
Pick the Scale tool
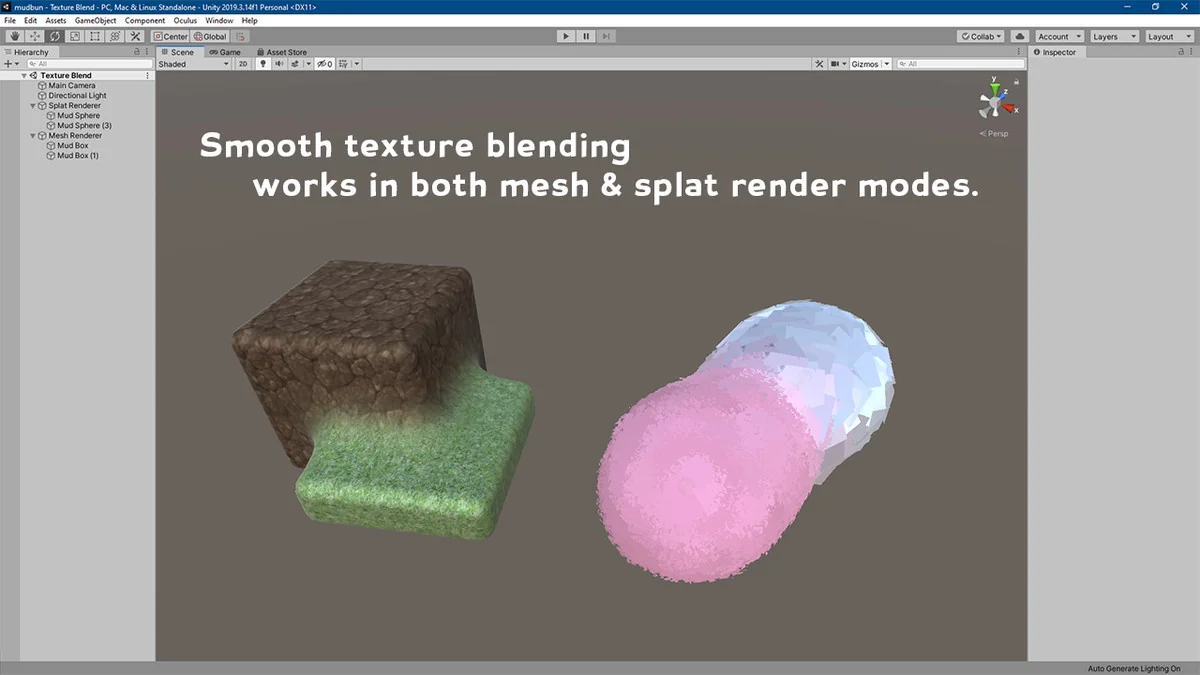tap(75, 36)
